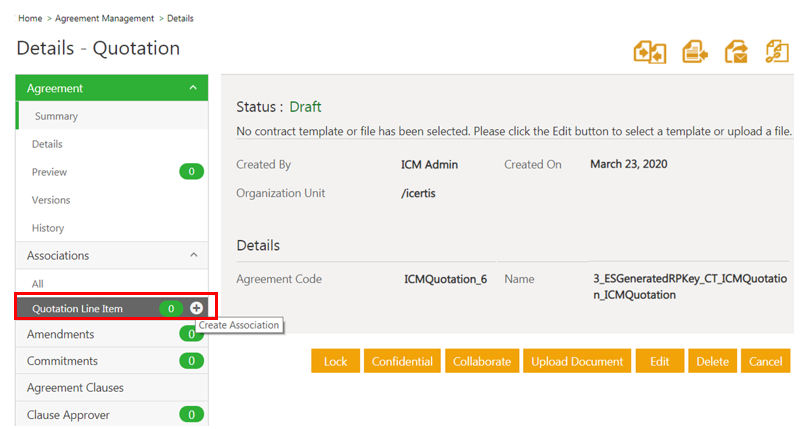This screenshot has width=810, height=429.
Task: Select Versions in the sidebar
Action: [x=51, y=200]
